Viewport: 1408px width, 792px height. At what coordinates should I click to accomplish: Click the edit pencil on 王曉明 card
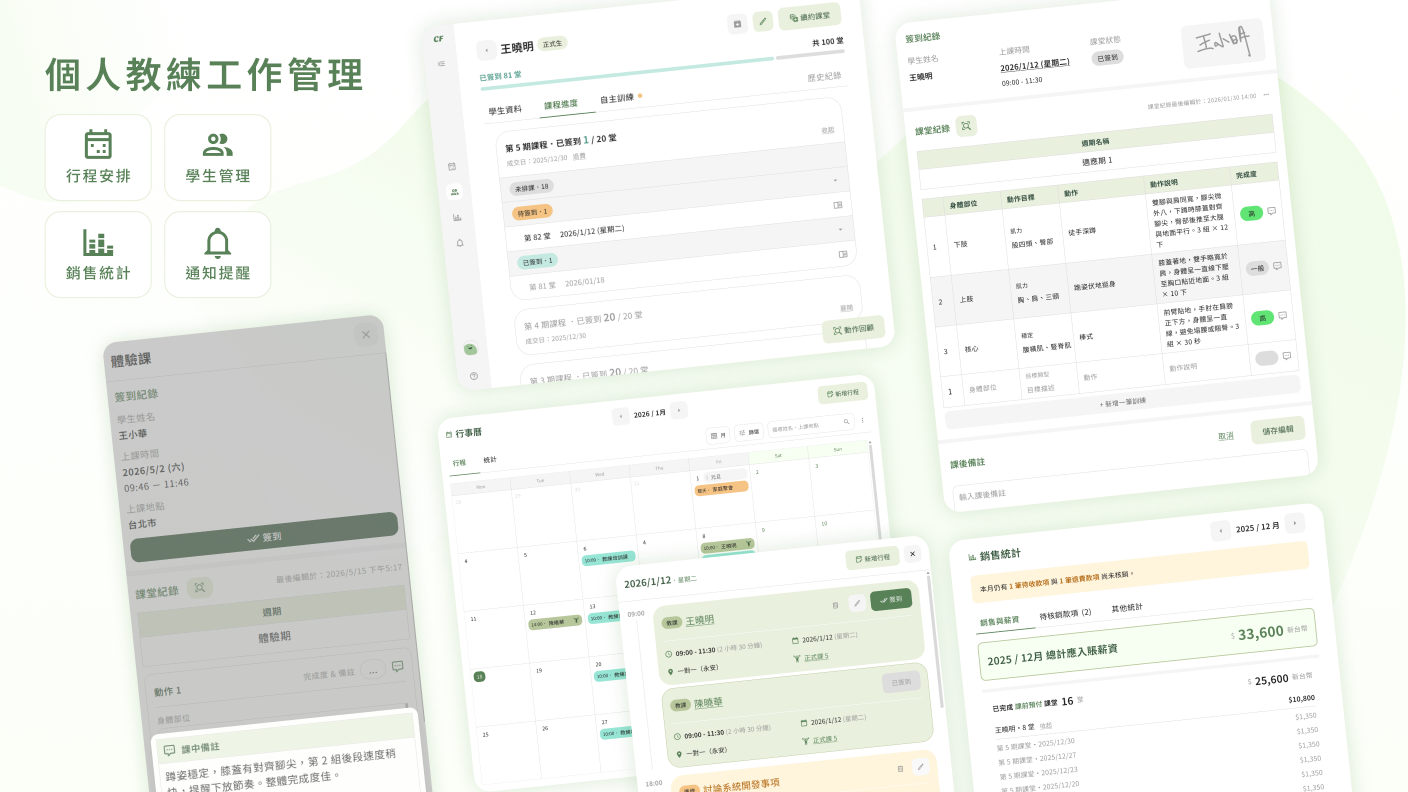pos(857,603)
